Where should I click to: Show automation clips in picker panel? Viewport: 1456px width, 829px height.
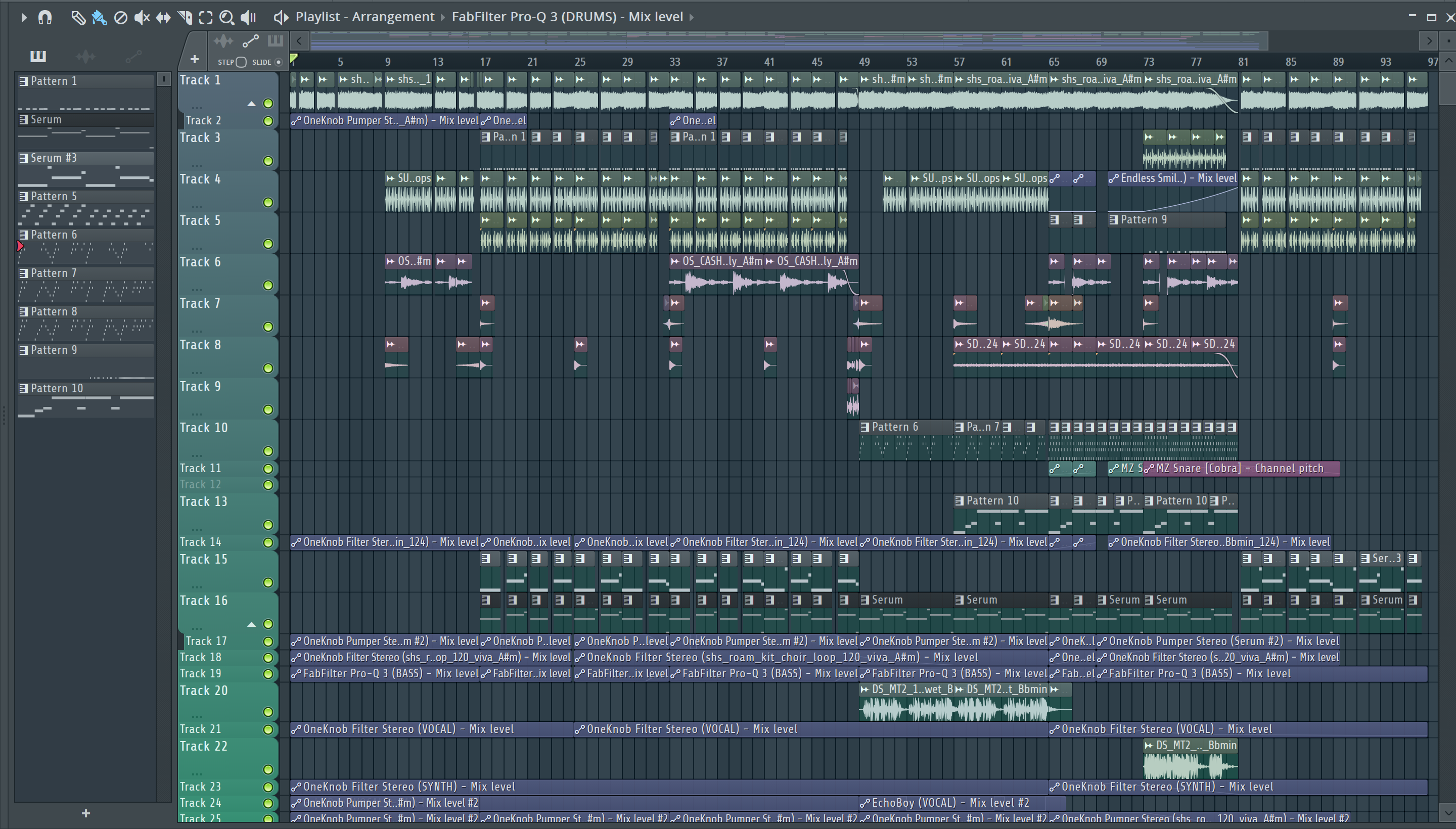click(133, 56)
